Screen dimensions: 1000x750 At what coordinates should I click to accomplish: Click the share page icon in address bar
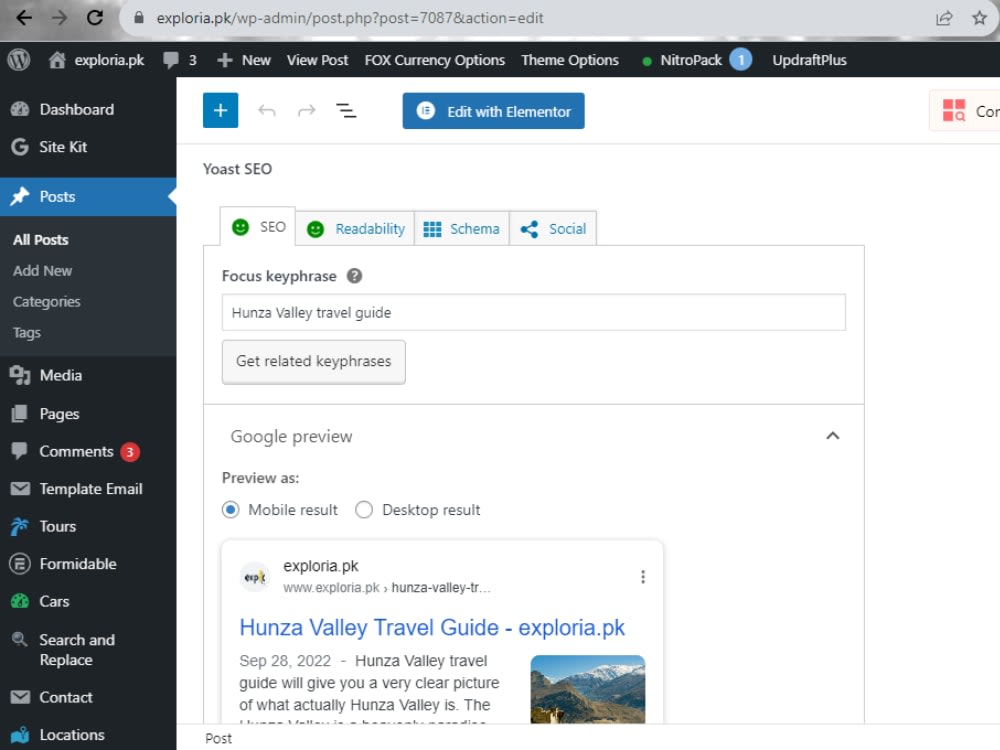point(944,18)
